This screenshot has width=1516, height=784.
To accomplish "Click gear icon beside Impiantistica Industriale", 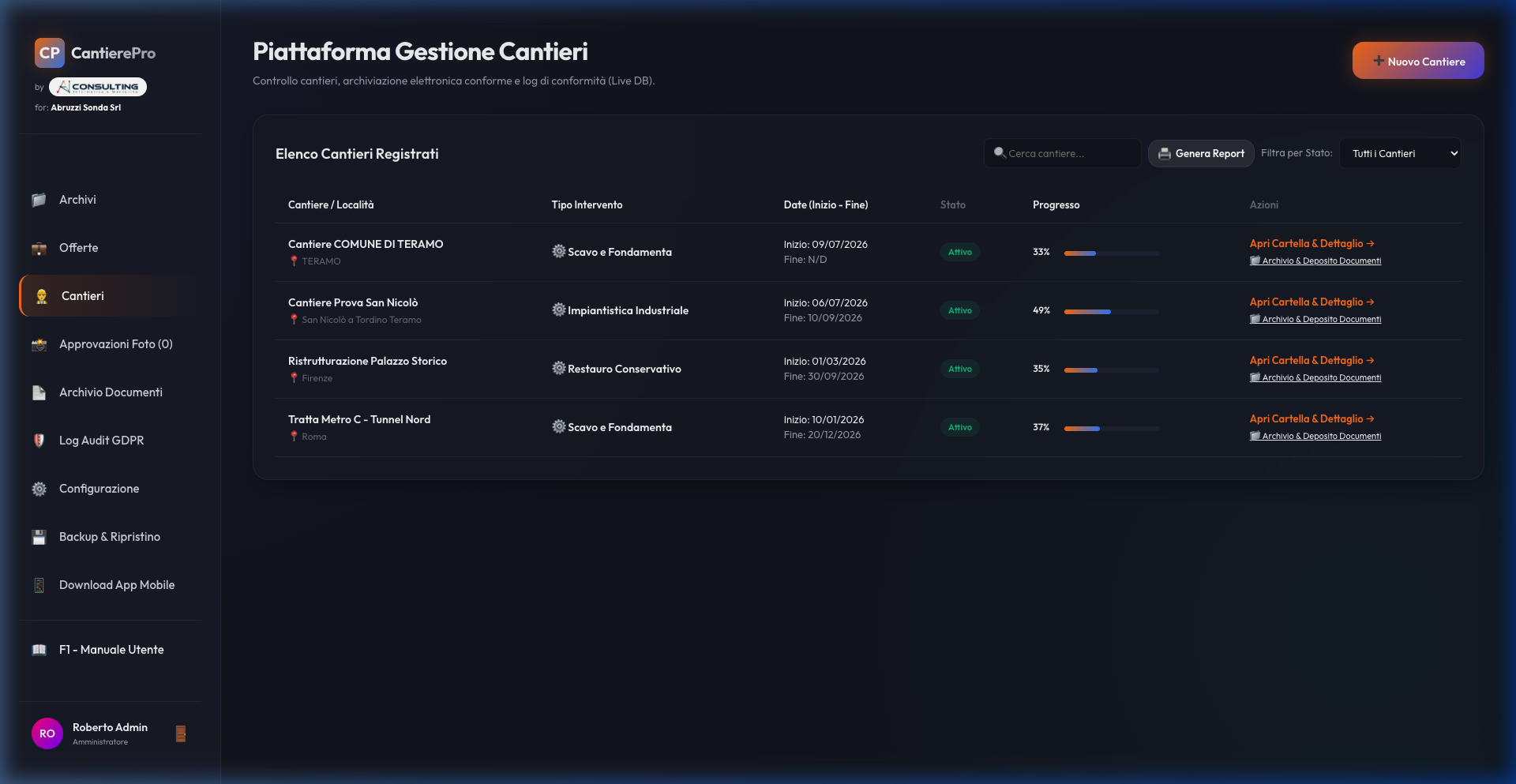I will tap(559, 309).
